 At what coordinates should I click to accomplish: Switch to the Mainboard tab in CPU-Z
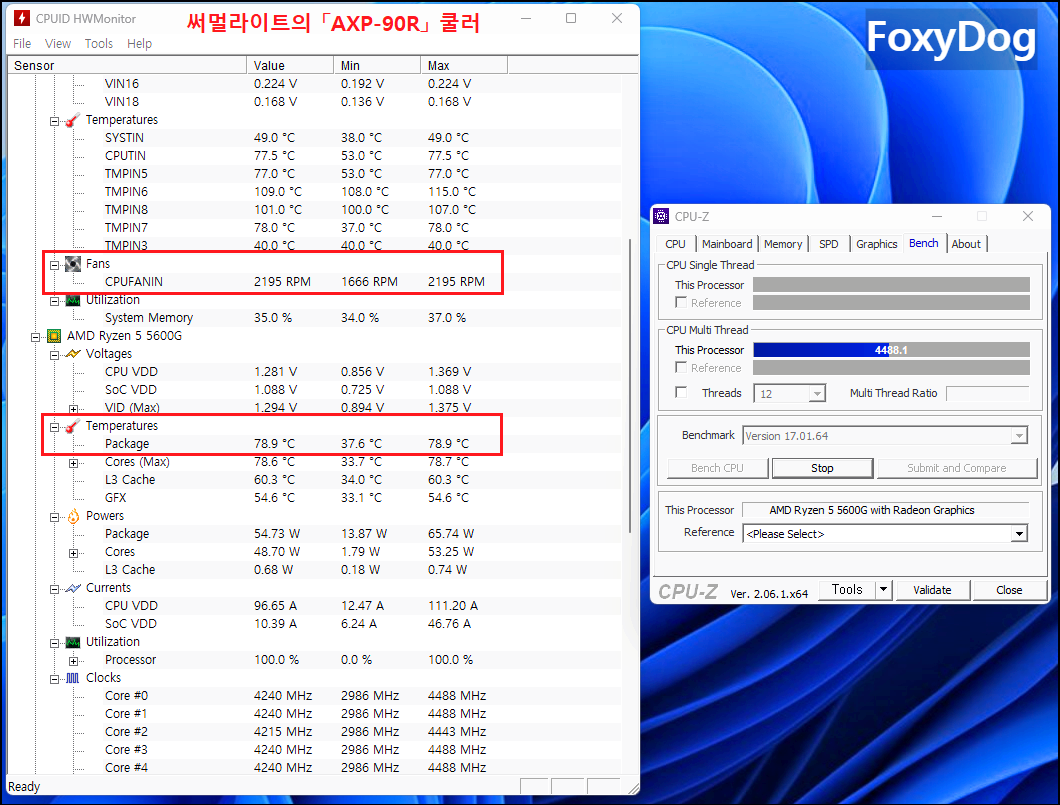coord(727,244)
